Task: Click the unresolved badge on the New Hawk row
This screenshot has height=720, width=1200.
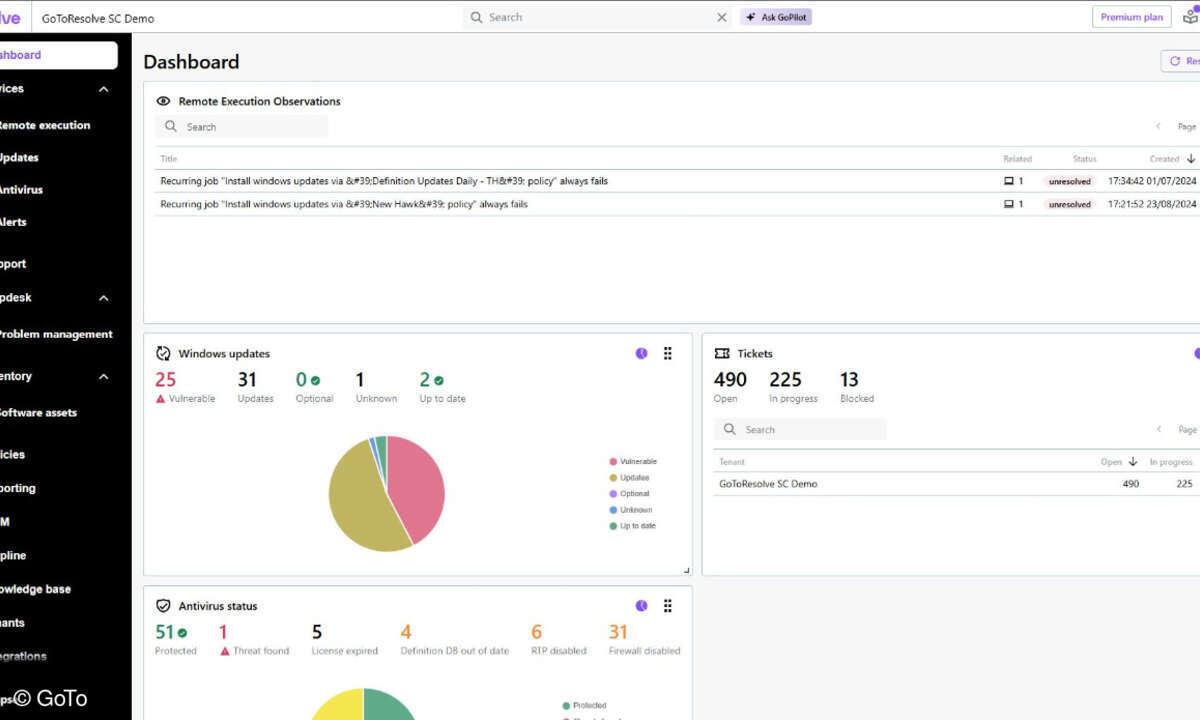Action: pos(1069,204)
